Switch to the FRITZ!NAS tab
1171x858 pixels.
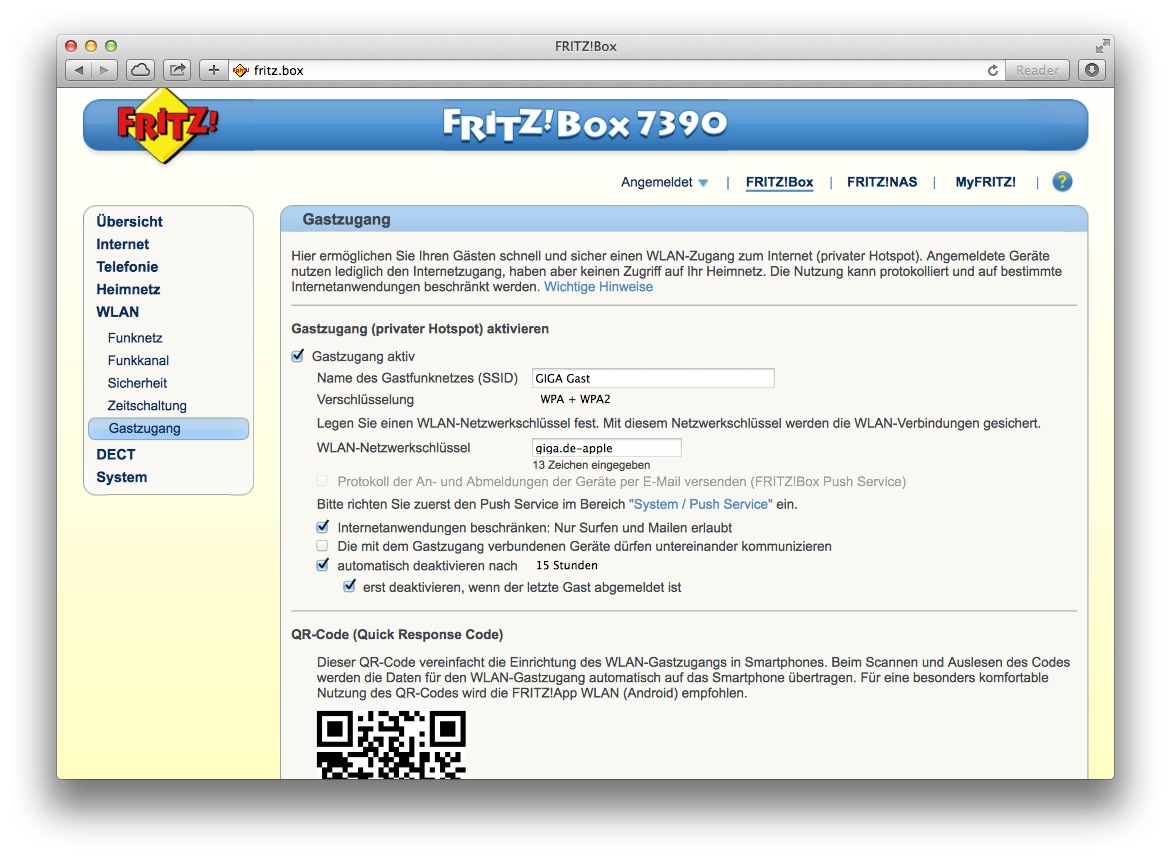882,182
